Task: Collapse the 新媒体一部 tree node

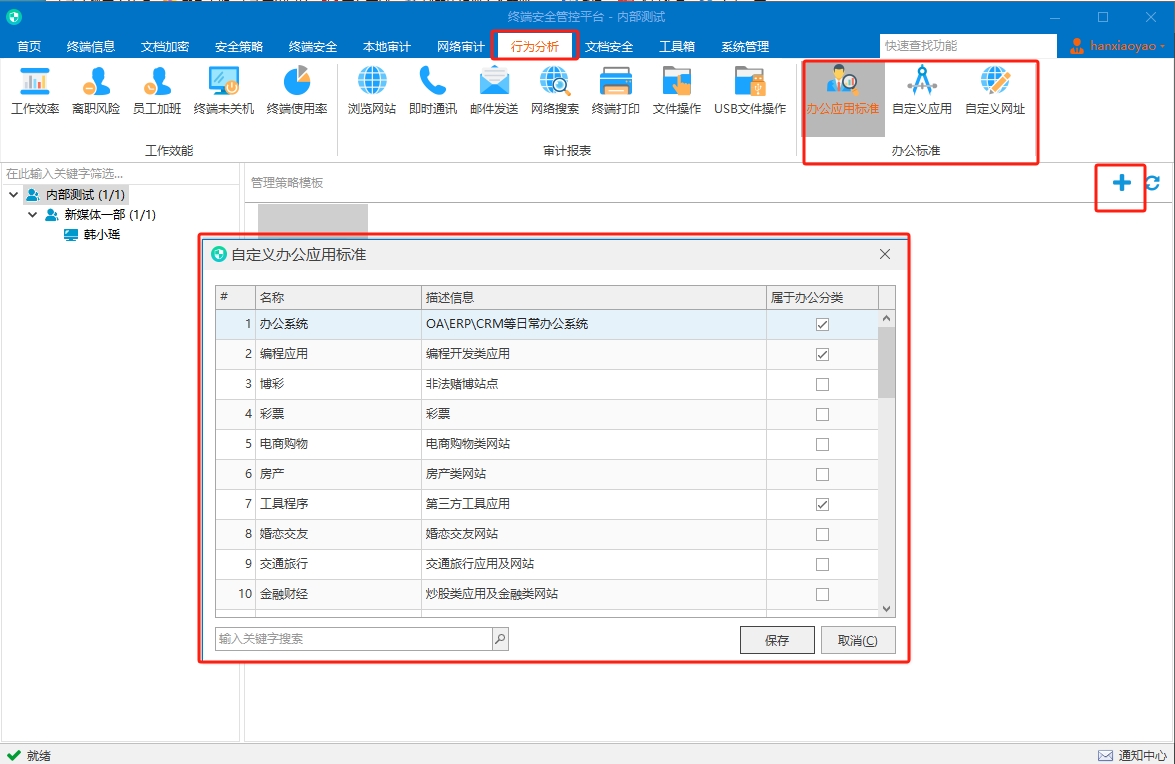Action: coord(32,215)
